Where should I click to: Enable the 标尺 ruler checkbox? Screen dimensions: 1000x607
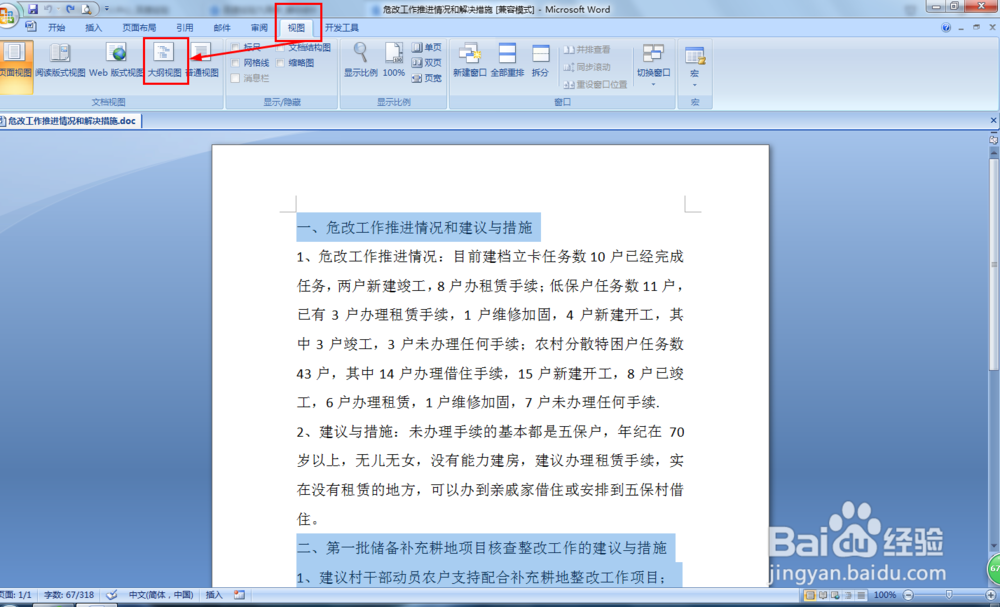[x=237, y=46]
